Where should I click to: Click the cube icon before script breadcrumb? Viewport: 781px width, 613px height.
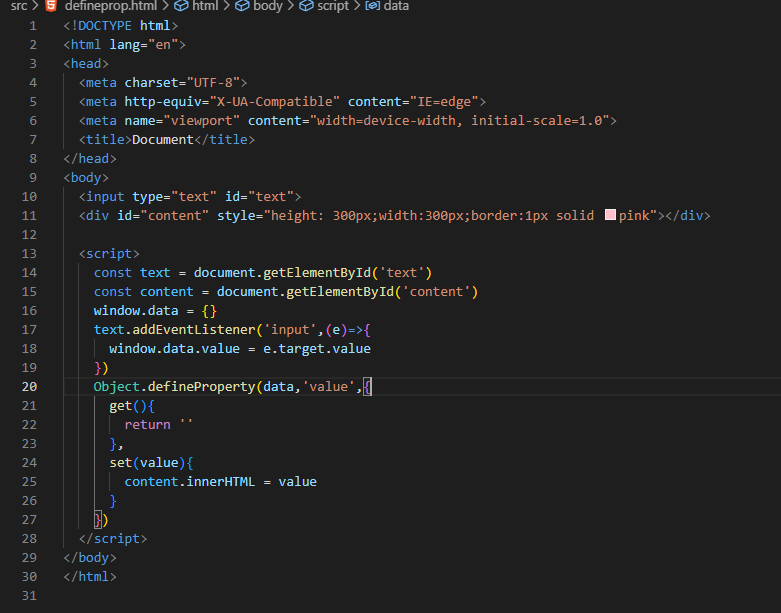pos(306,5)
